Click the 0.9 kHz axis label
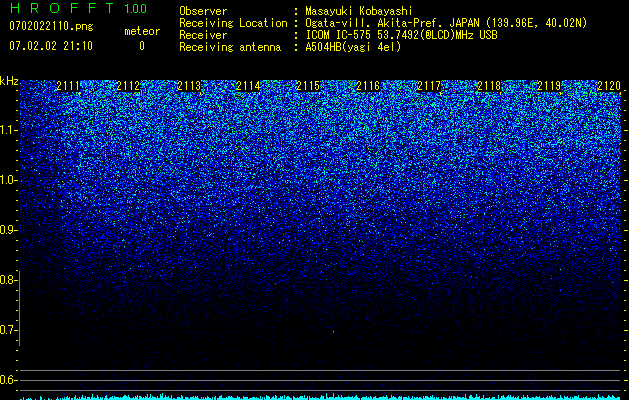 (x=8, y=230)
